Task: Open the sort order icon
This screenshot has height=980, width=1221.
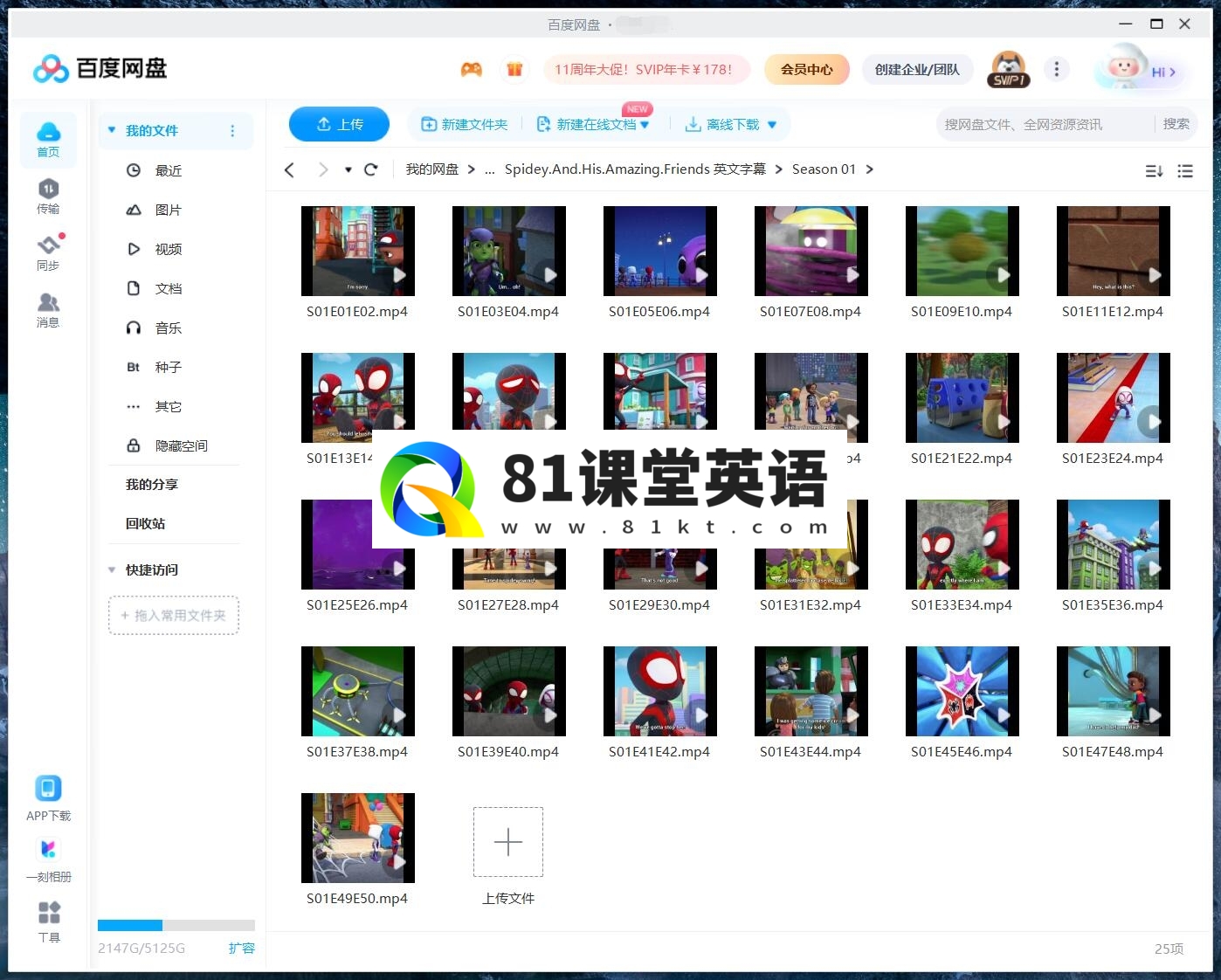Action: click(x=1154, y=171)
